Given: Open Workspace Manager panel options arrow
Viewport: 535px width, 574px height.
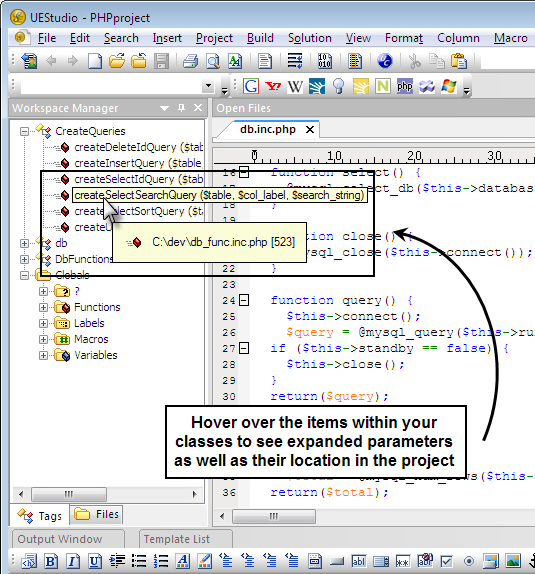Looking at the screenshot, I should (x=164, y=108).
